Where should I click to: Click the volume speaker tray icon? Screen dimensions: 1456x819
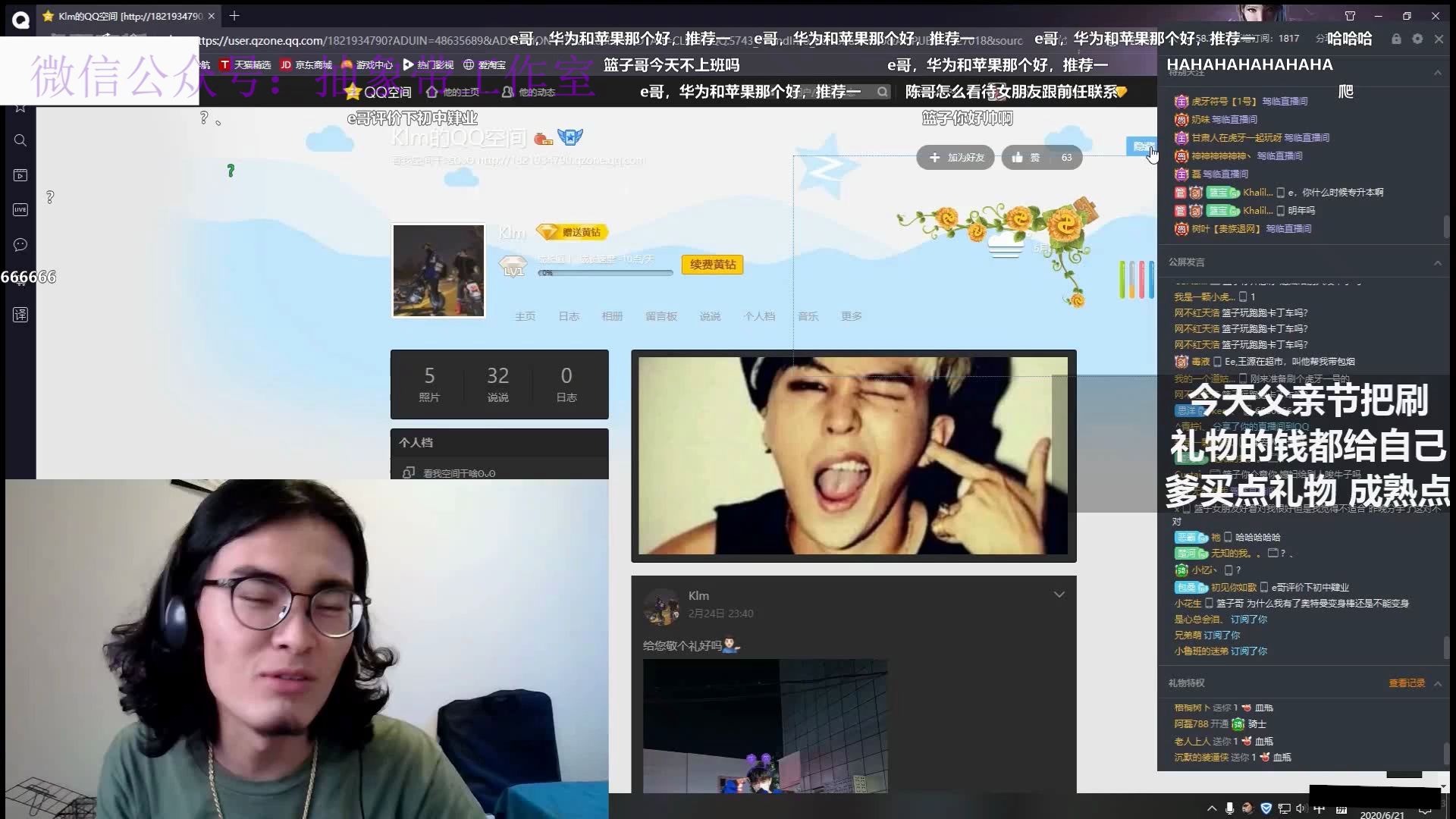click(1301, 808)
